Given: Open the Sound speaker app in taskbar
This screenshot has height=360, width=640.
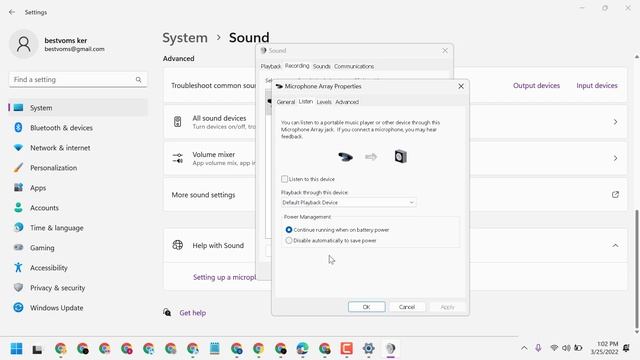Looking at the screenshot, I should [391, 349].
